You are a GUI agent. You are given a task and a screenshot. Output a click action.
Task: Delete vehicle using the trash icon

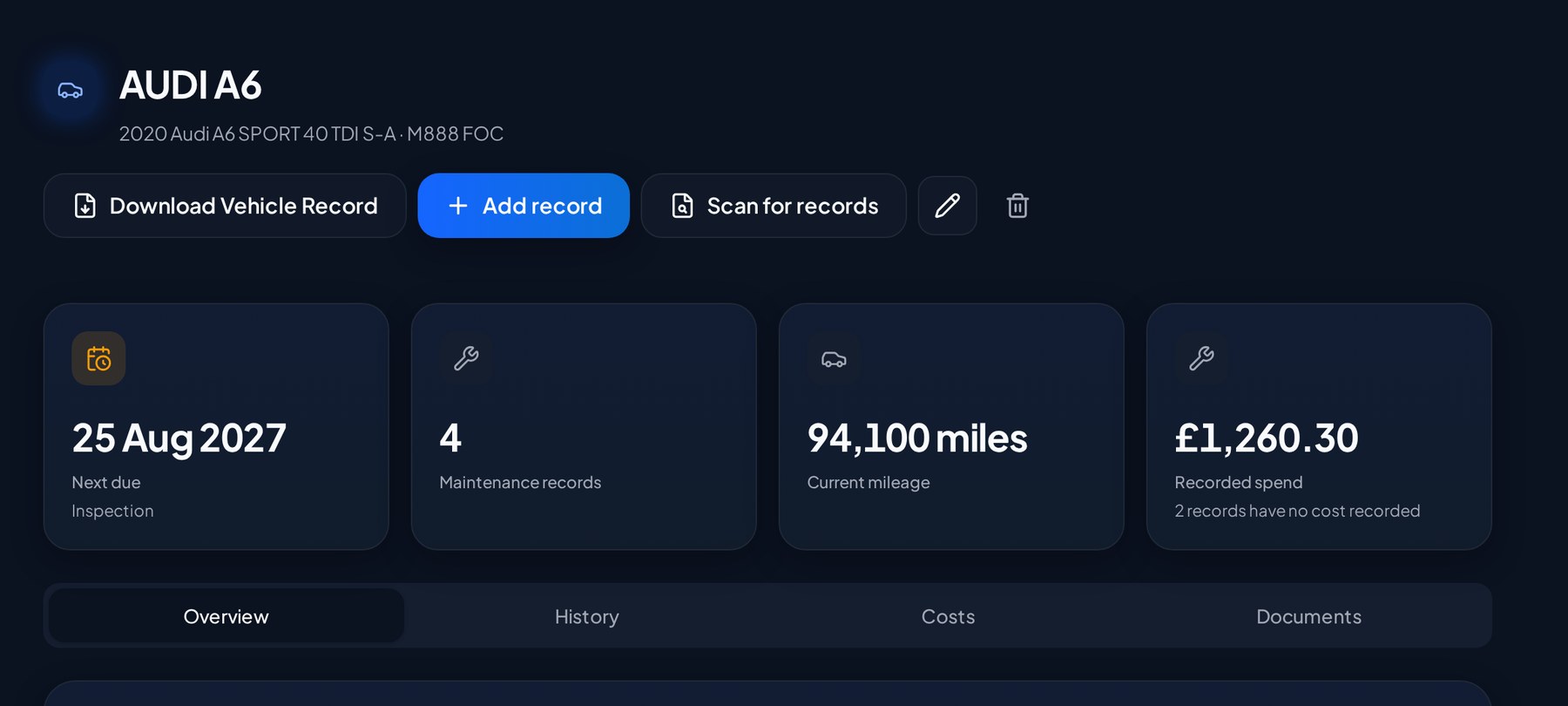coord(1017,206)
